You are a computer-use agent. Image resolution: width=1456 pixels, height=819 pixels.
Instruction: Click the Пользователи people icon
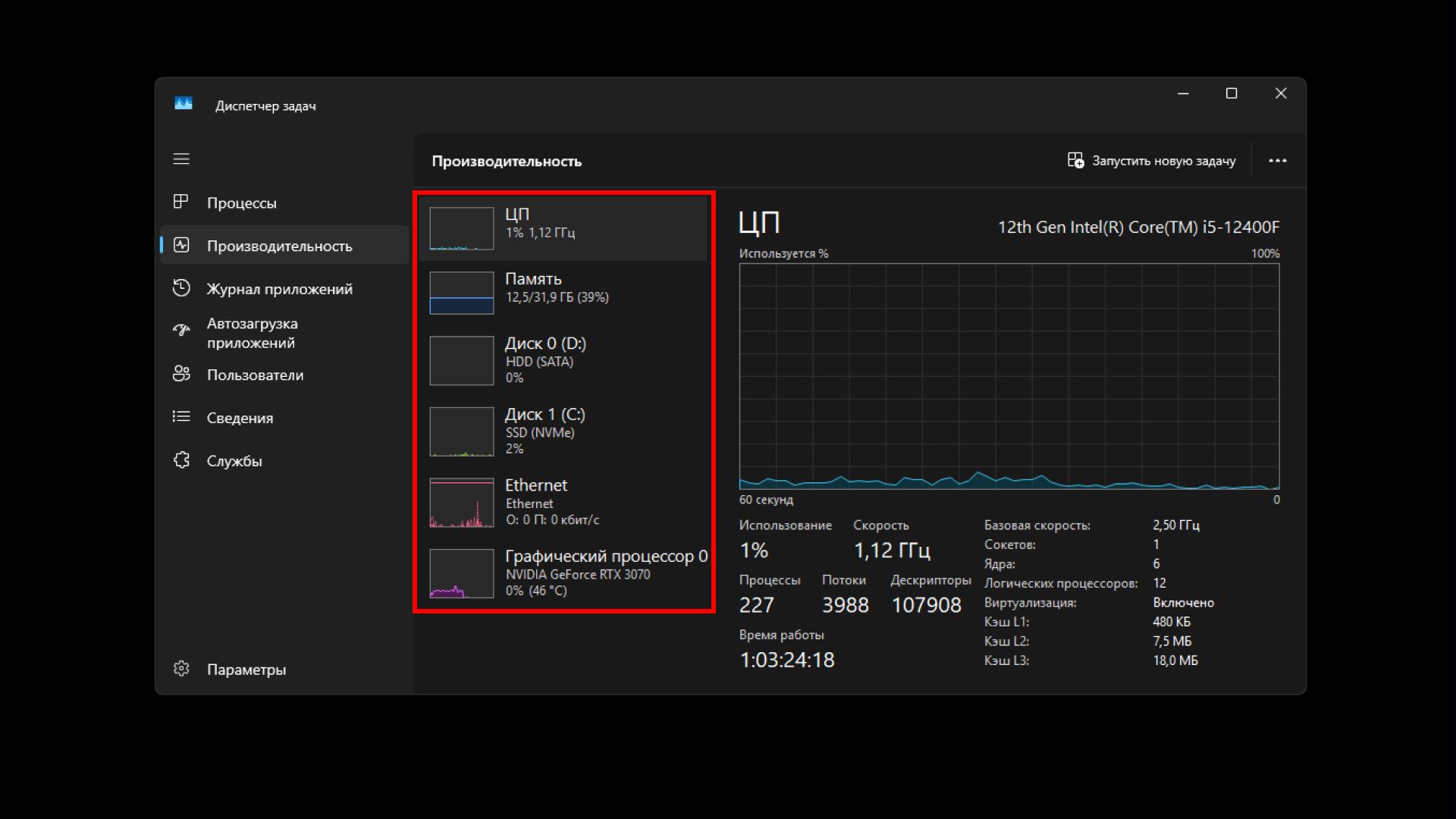tap(180, 374)
